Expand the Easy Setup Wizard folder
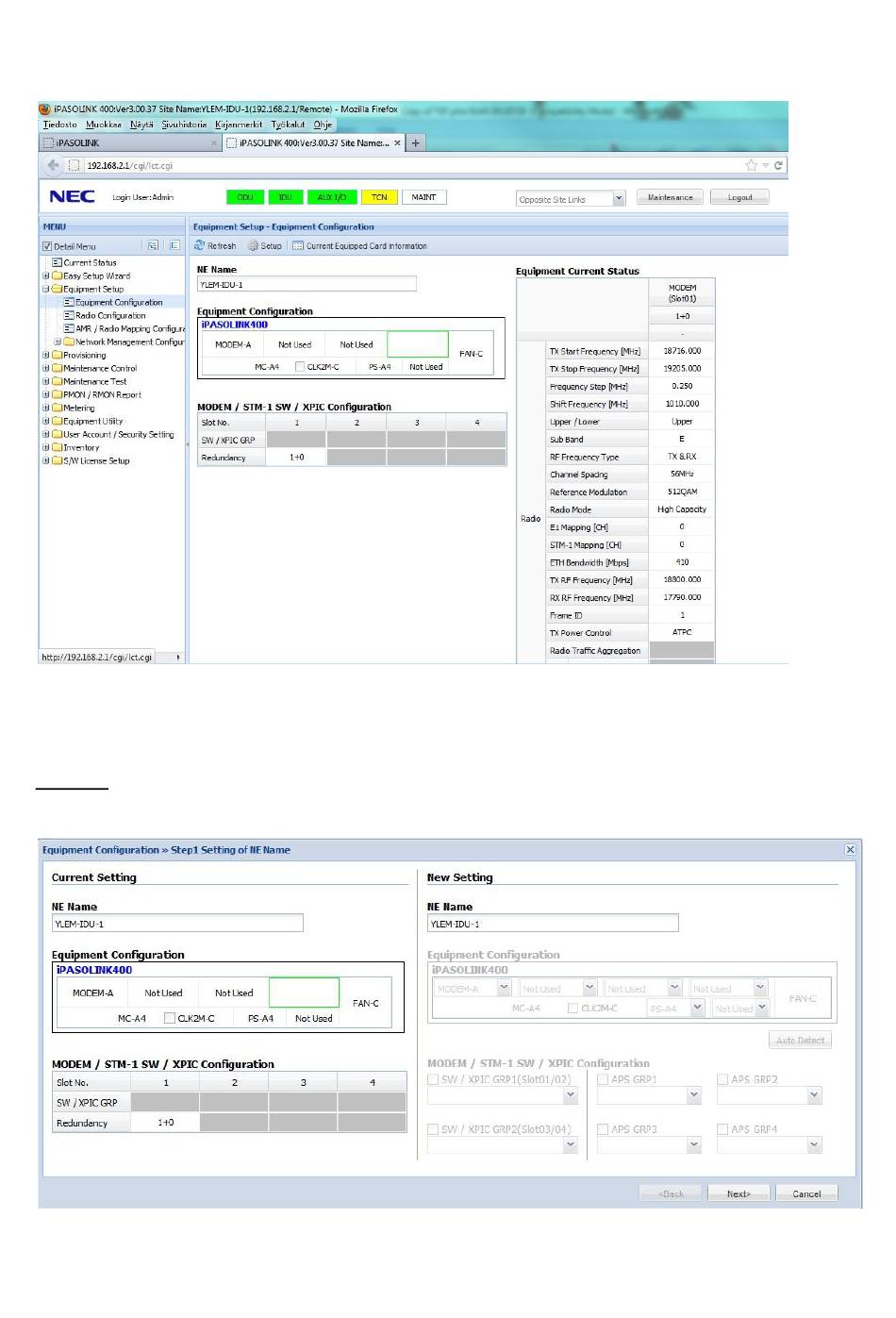The width and height of the screenshot is (896, 1318). click(45, 275)
